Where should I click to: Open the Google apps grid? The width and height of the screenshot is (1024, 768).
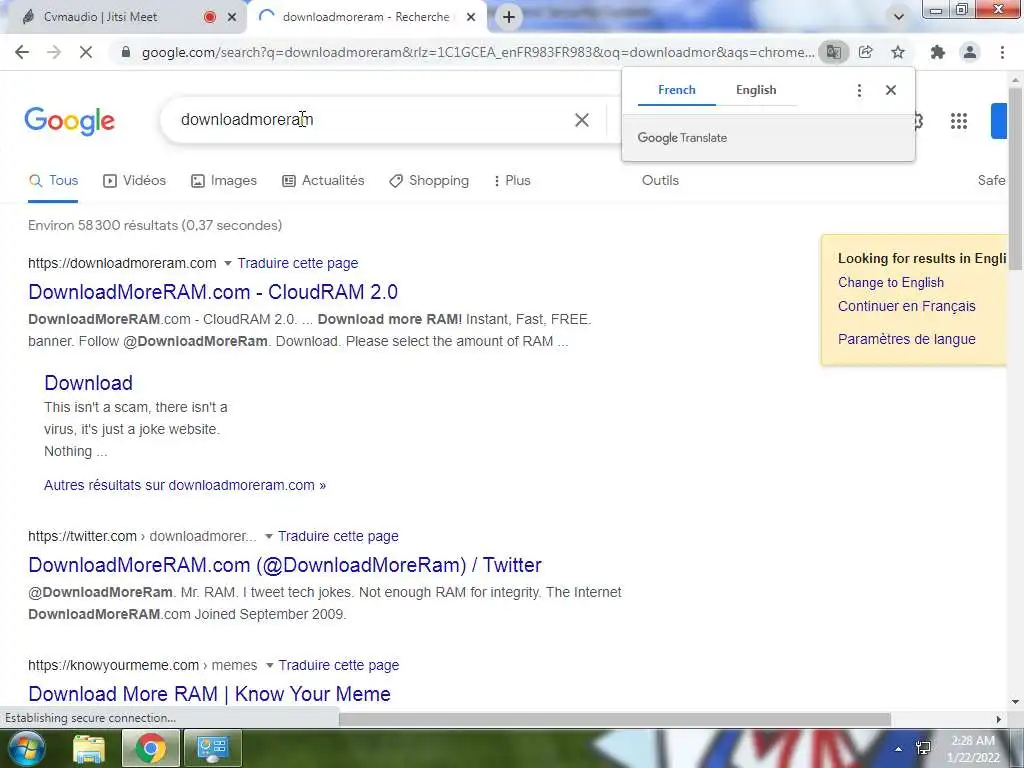coord(959,121)
